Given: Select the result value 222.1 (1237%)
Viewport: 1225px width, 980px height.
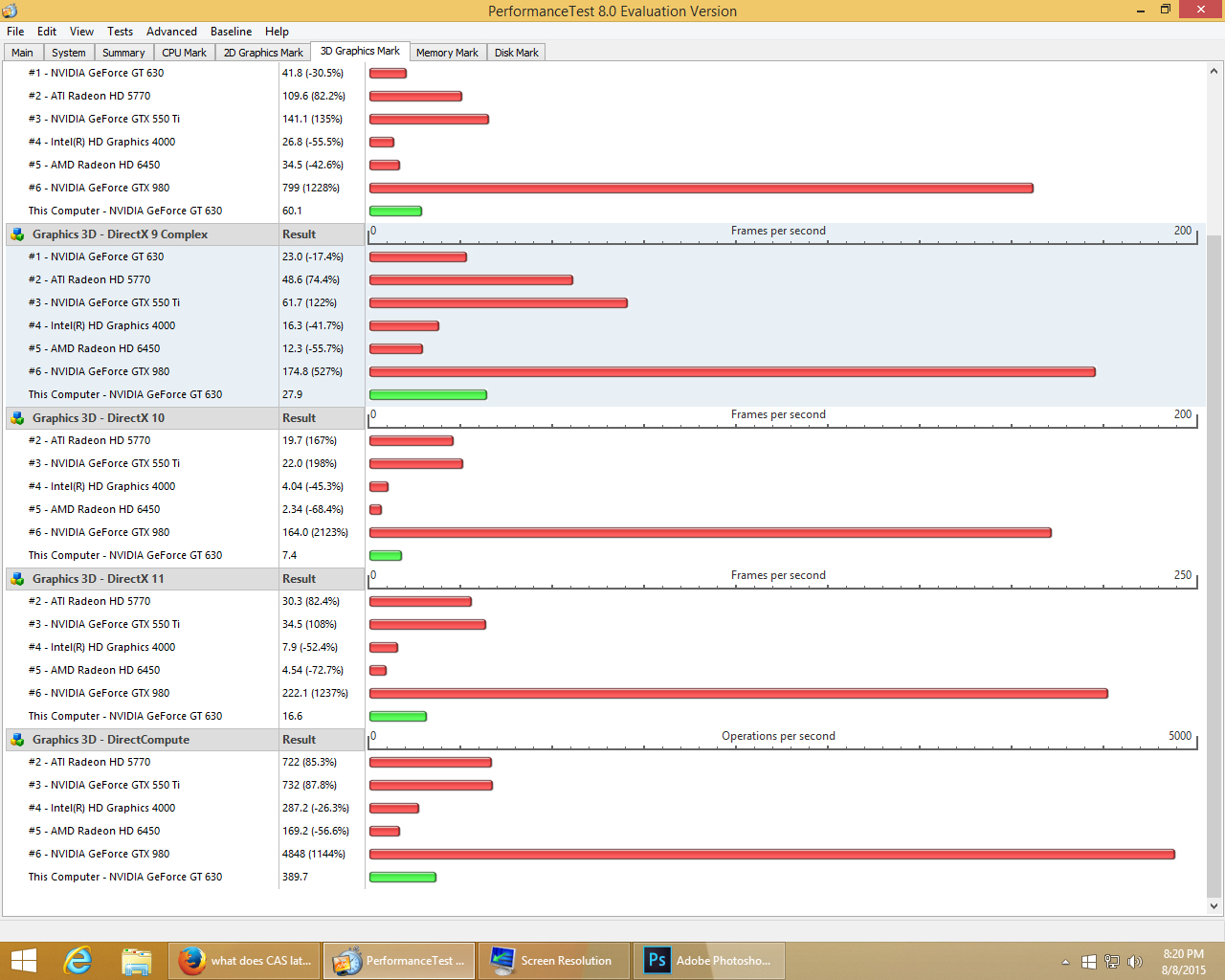Looking at the screenshot, I should pos(316,693).
